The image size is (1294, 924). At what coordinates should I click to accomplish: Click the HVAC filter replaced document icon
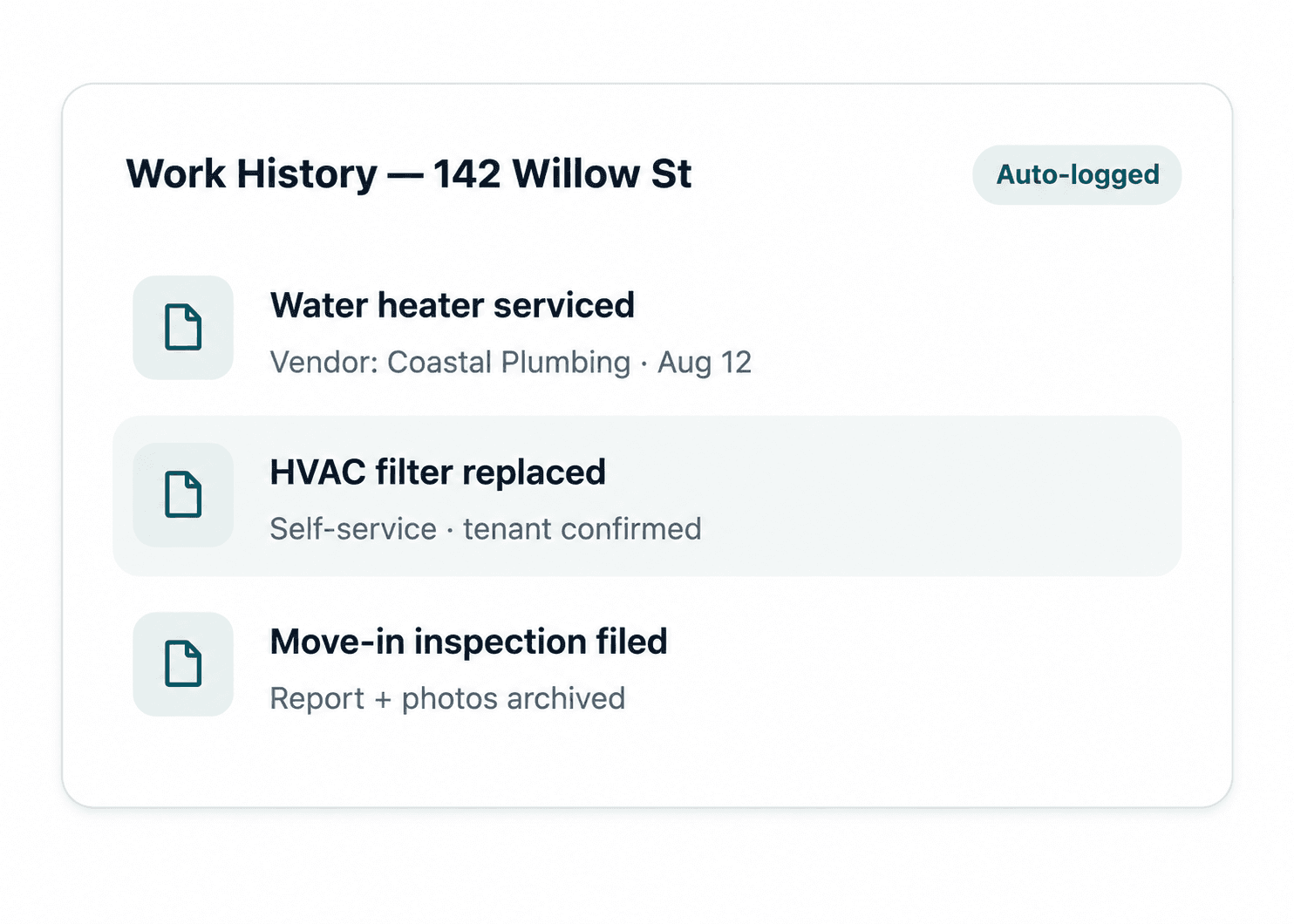pos(183,495)
